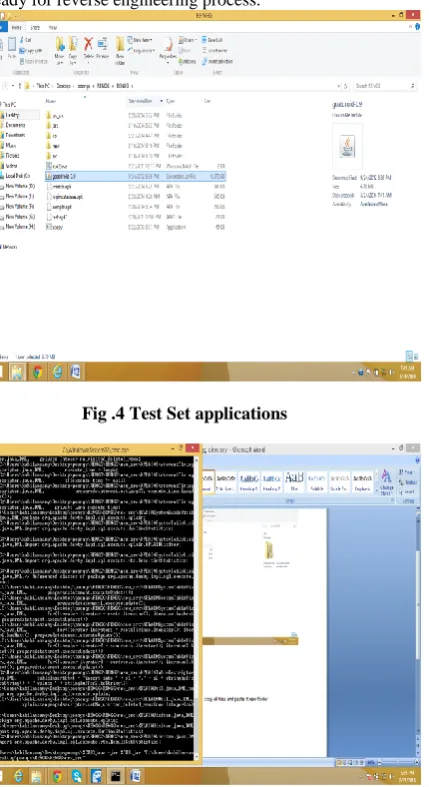The width and height of the screenshot is (429, 787).
Task: Select Pictures in the Explorer navigation pane
Action: point(12,156)
